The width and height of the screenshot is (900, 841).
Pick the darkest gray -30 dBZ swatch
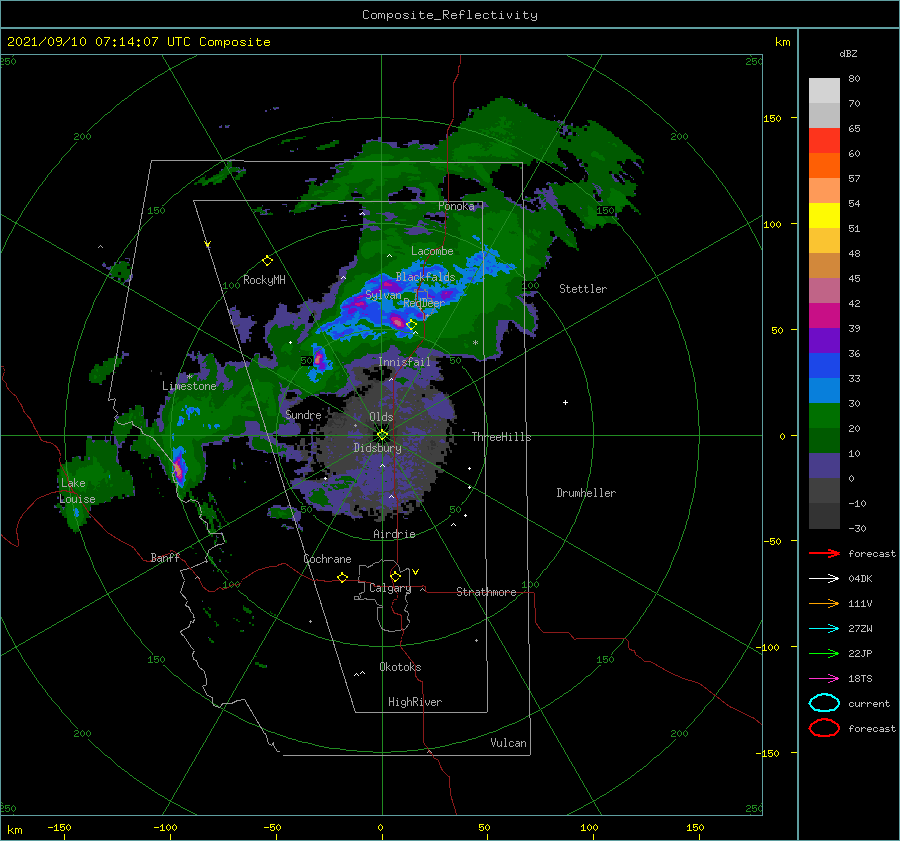(824, 516)
